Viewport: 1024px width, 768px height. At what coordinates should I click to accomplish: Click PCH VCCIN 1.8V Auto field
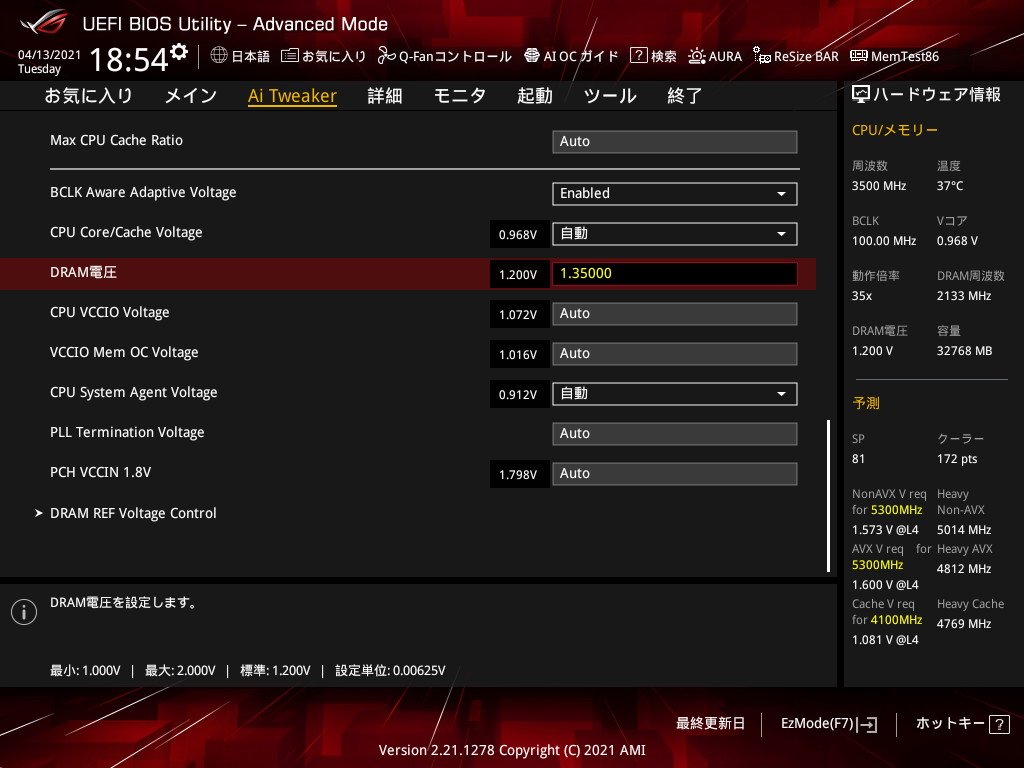[x=675, y=474]
